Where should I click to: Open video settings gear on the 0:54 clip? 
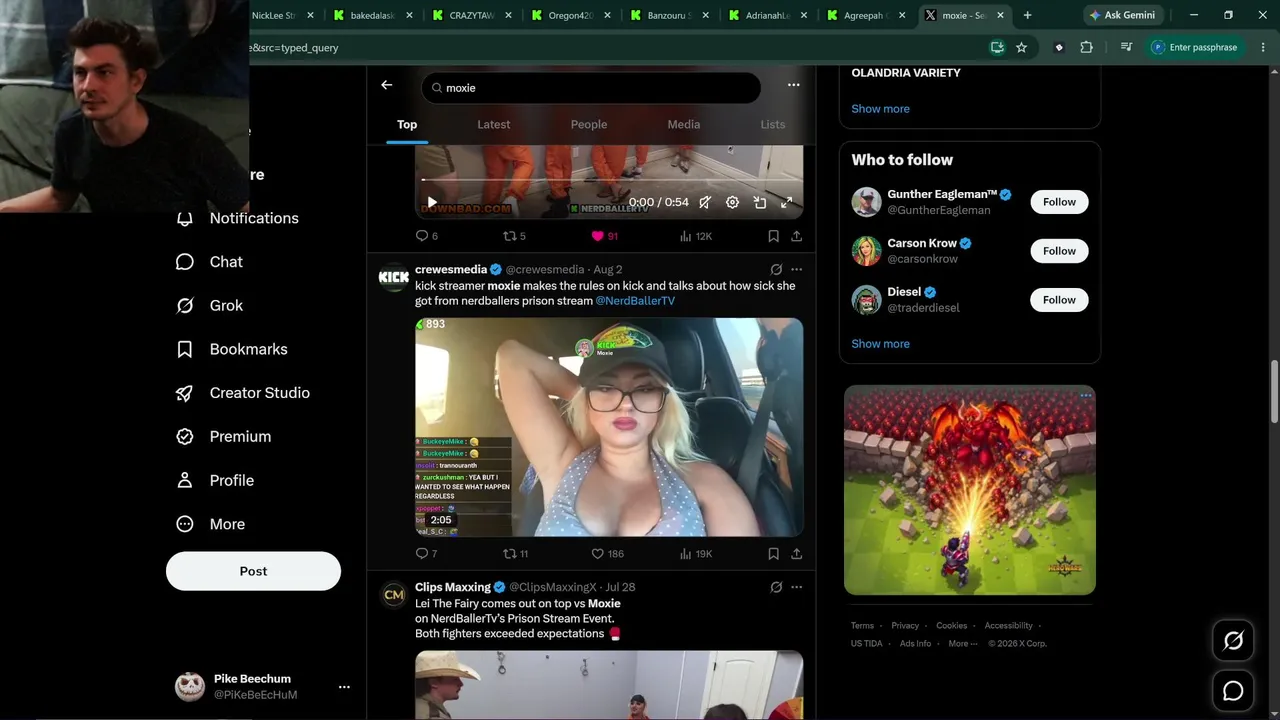point(732,202)
